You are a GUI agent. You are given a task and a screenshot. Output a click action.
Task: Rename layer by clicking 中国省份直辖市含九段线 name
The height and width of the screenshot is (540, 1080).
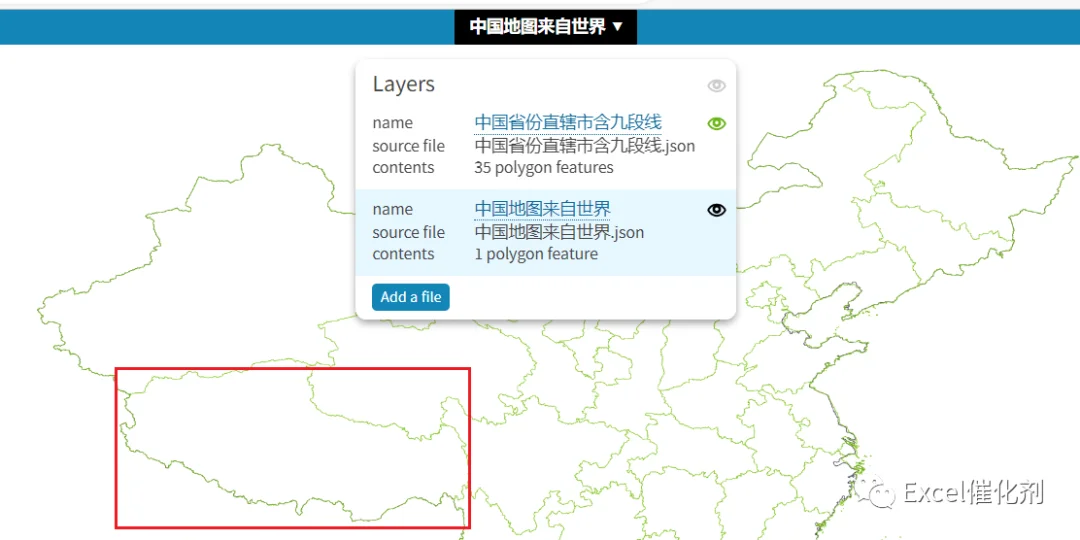[x=568, y=123]
